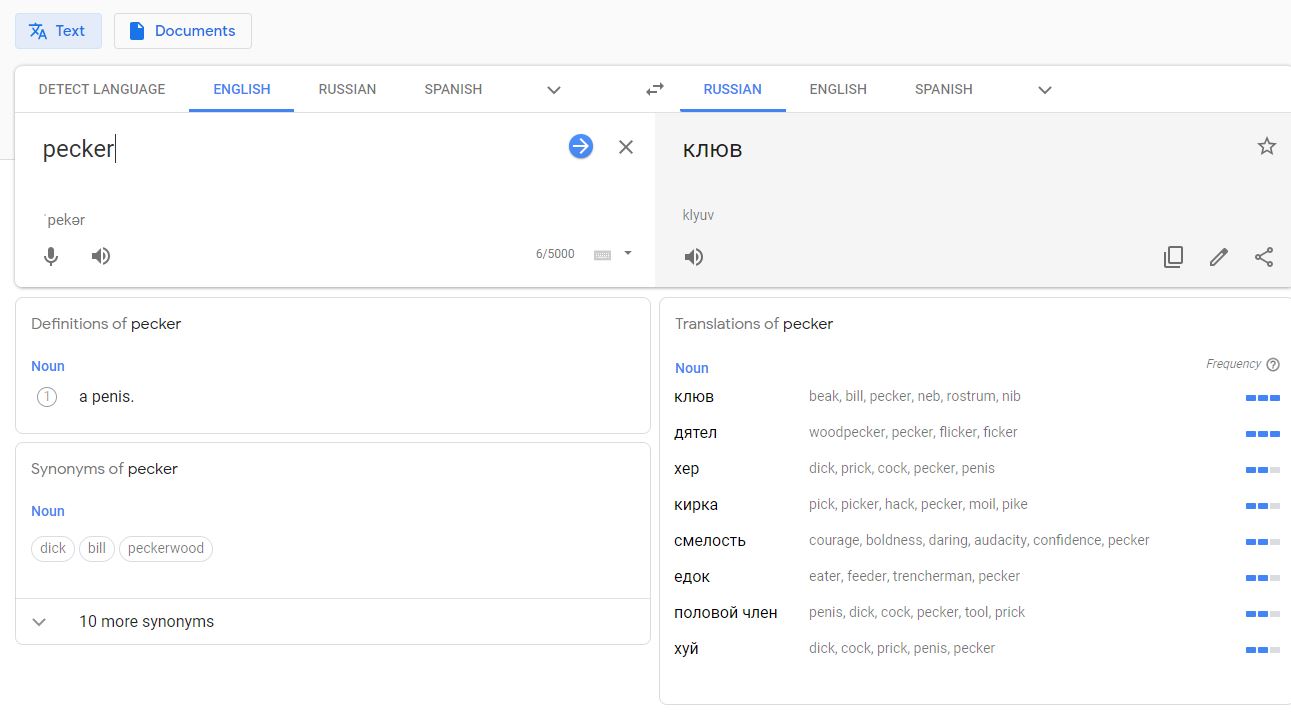Screen dimensions: 1291x719
Task: Select the translation 'половой член'
Action: [726, 613]
